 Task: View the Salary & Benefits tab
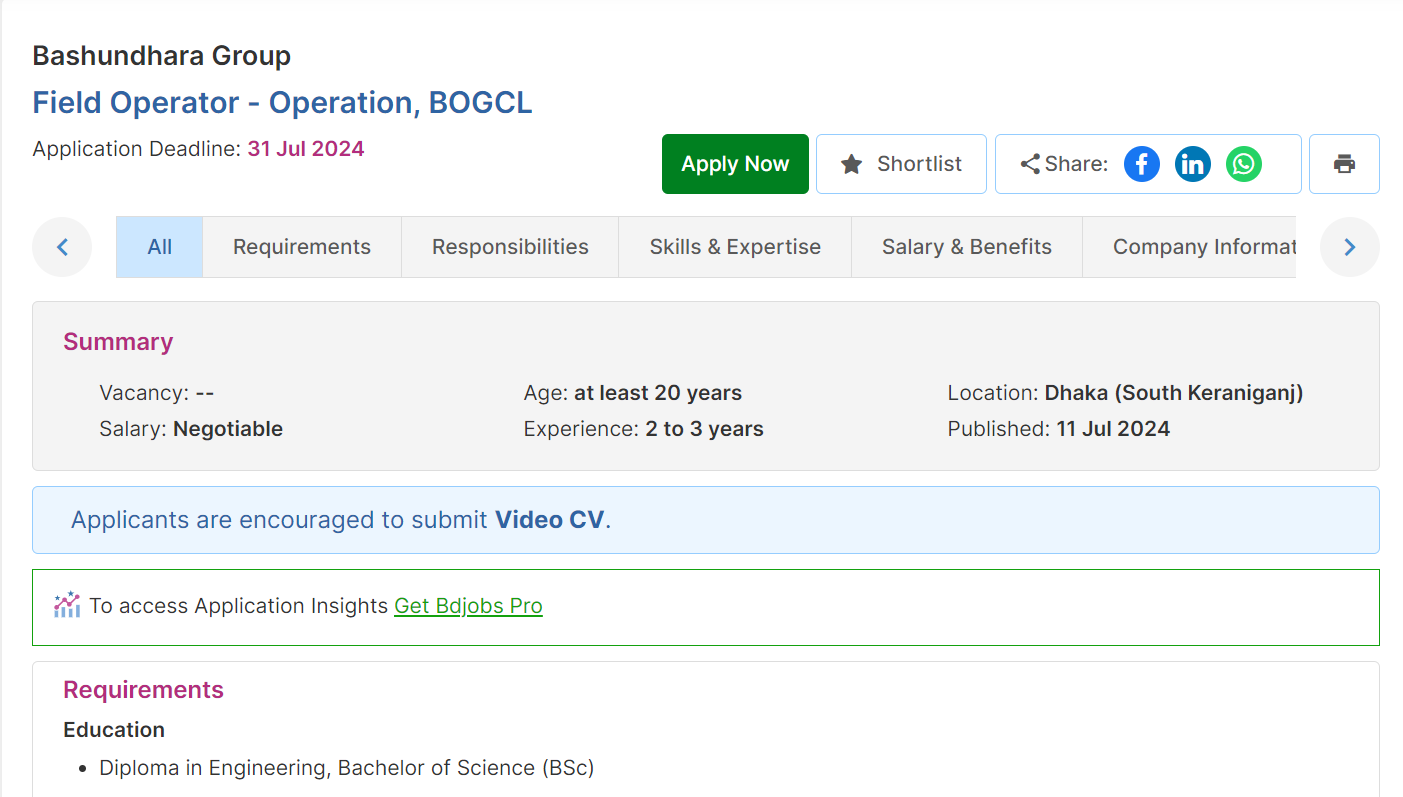[x=967, y=247]
